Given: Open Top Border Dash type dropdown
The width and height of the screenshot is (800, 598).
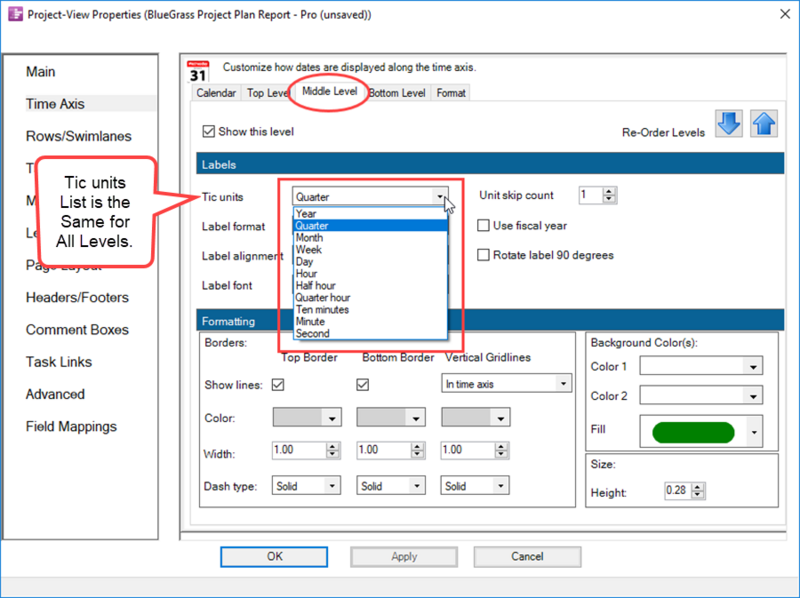Looking at the screenshot, I should [332, 486].
